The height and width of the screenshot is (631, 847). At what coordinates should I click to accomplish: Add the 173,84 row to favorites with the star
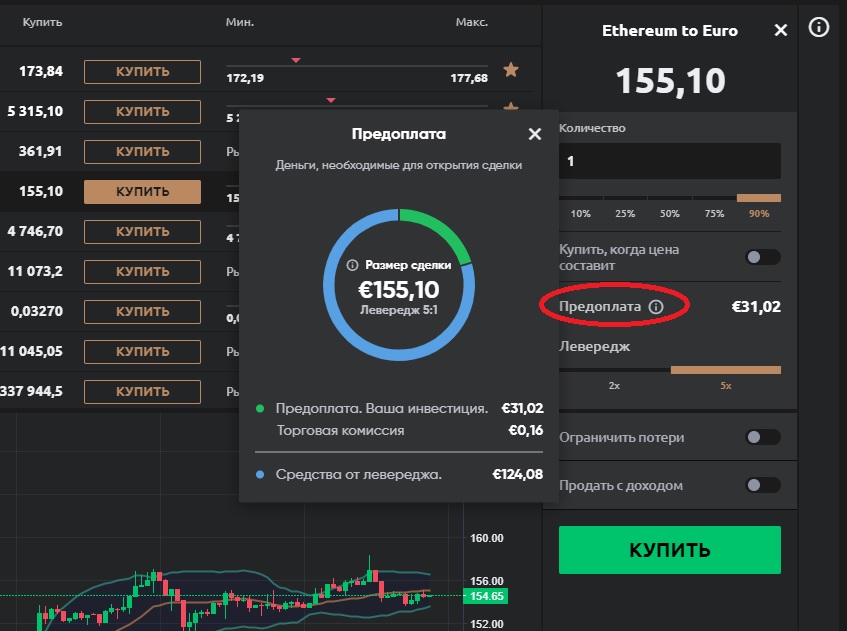pyautogui.click(x=511, y=70)
